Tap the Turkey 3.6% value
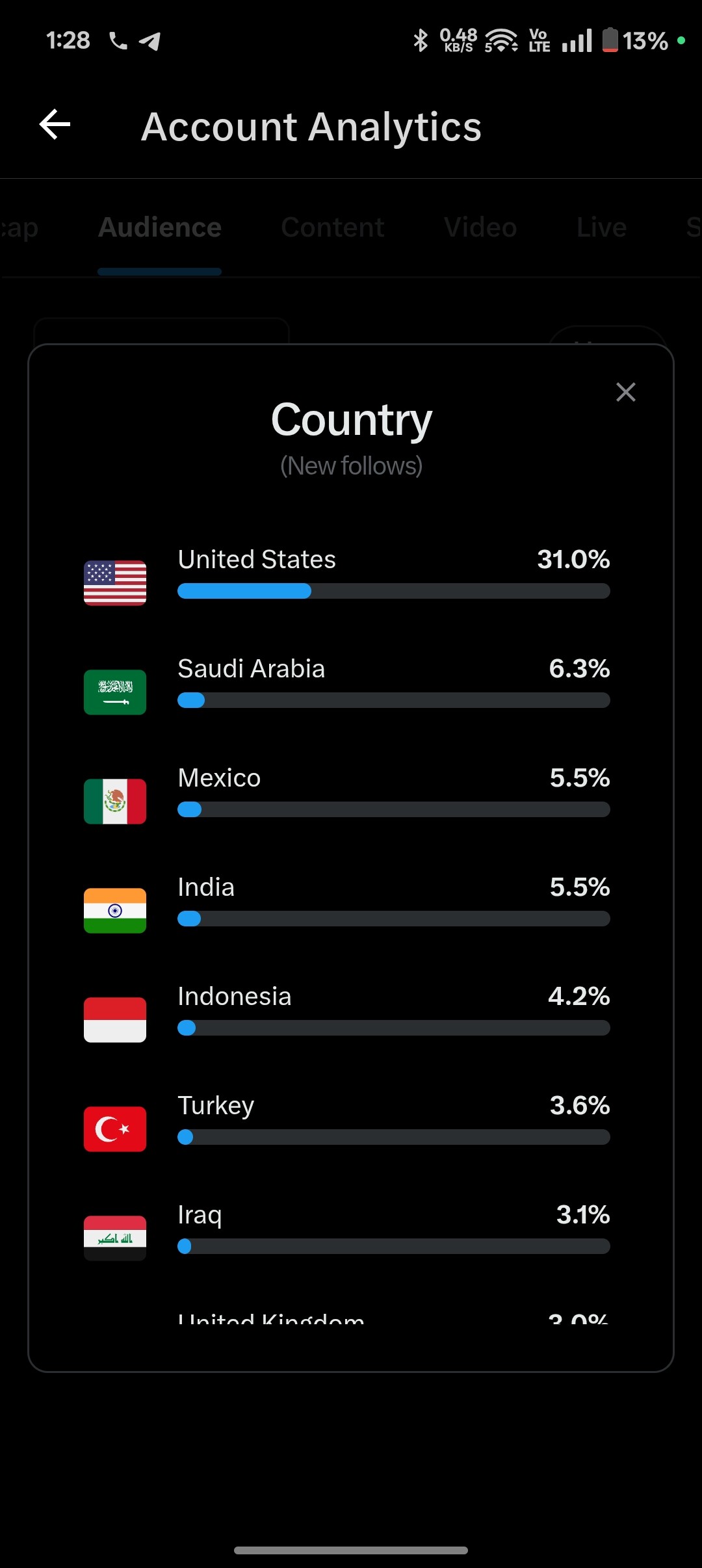 pos(580,1105)
